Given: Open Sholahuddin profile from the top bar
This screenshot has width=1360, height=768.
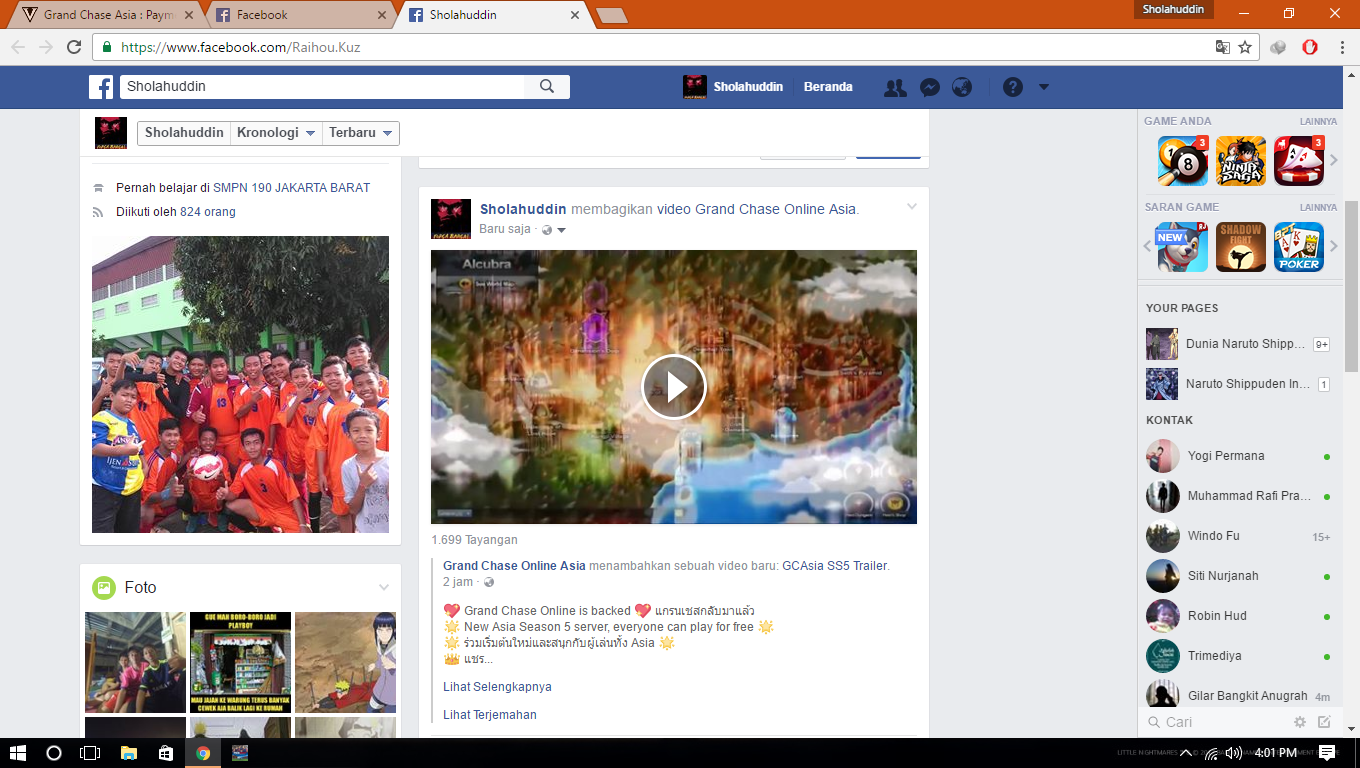Looking at the screenshot, I should pyautogui.click(x=733, y=87).
